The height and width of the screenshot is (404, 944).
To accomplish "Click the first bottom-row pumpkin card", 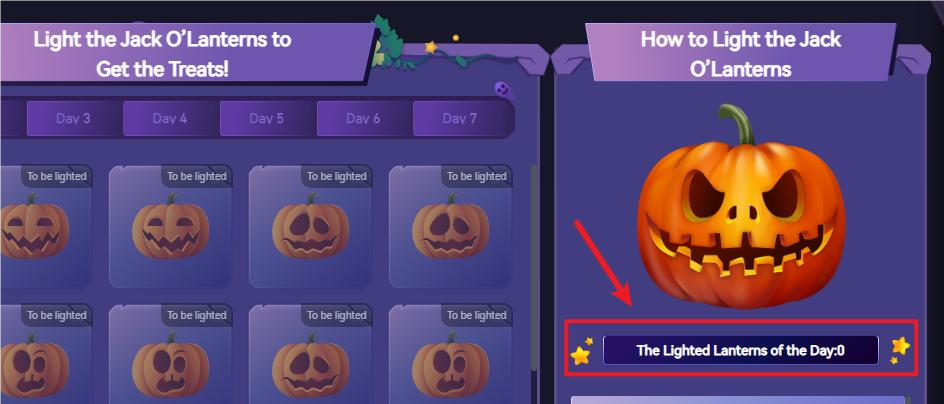I will pyautogui.click(x=46, y=354).
